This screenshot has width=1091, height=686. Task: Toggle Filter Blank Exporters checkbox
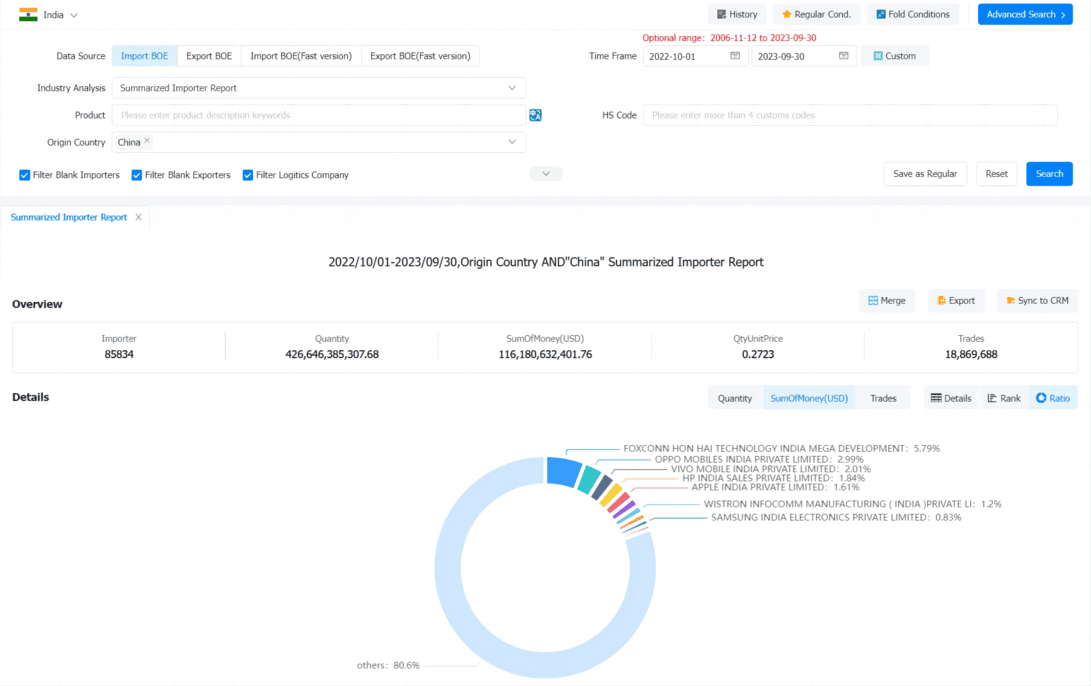pyautogui.click(x=136, y=175)
